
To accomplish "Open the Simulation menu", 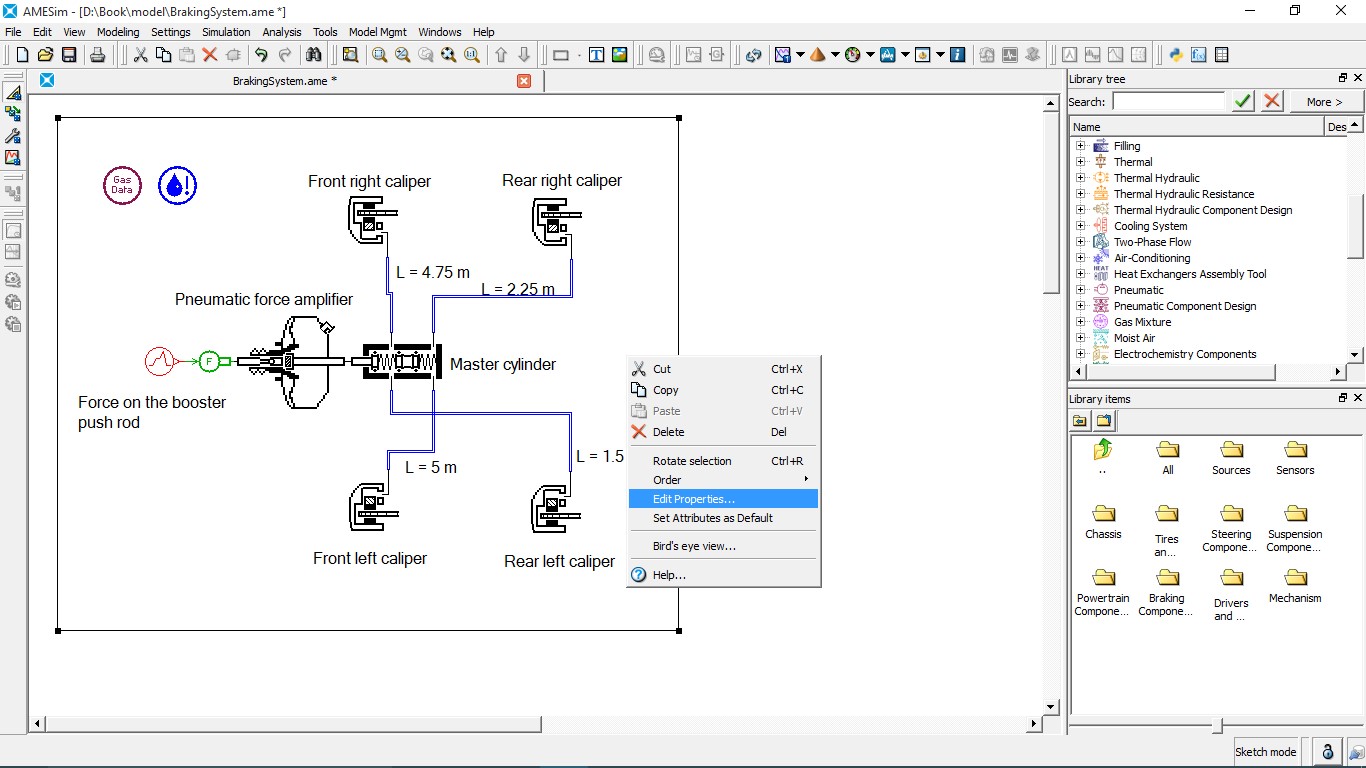I will click(x=226, y=32).
